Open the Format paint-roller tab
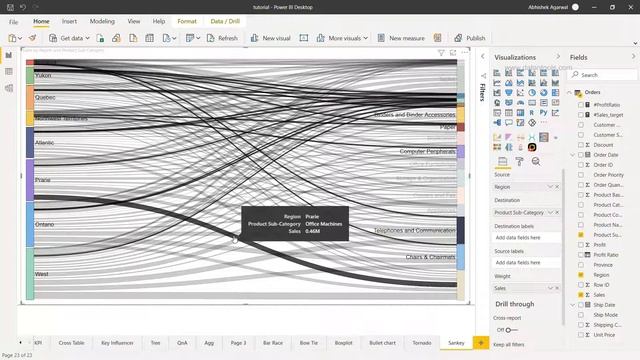The image size is (640, 360). (519, 162)
